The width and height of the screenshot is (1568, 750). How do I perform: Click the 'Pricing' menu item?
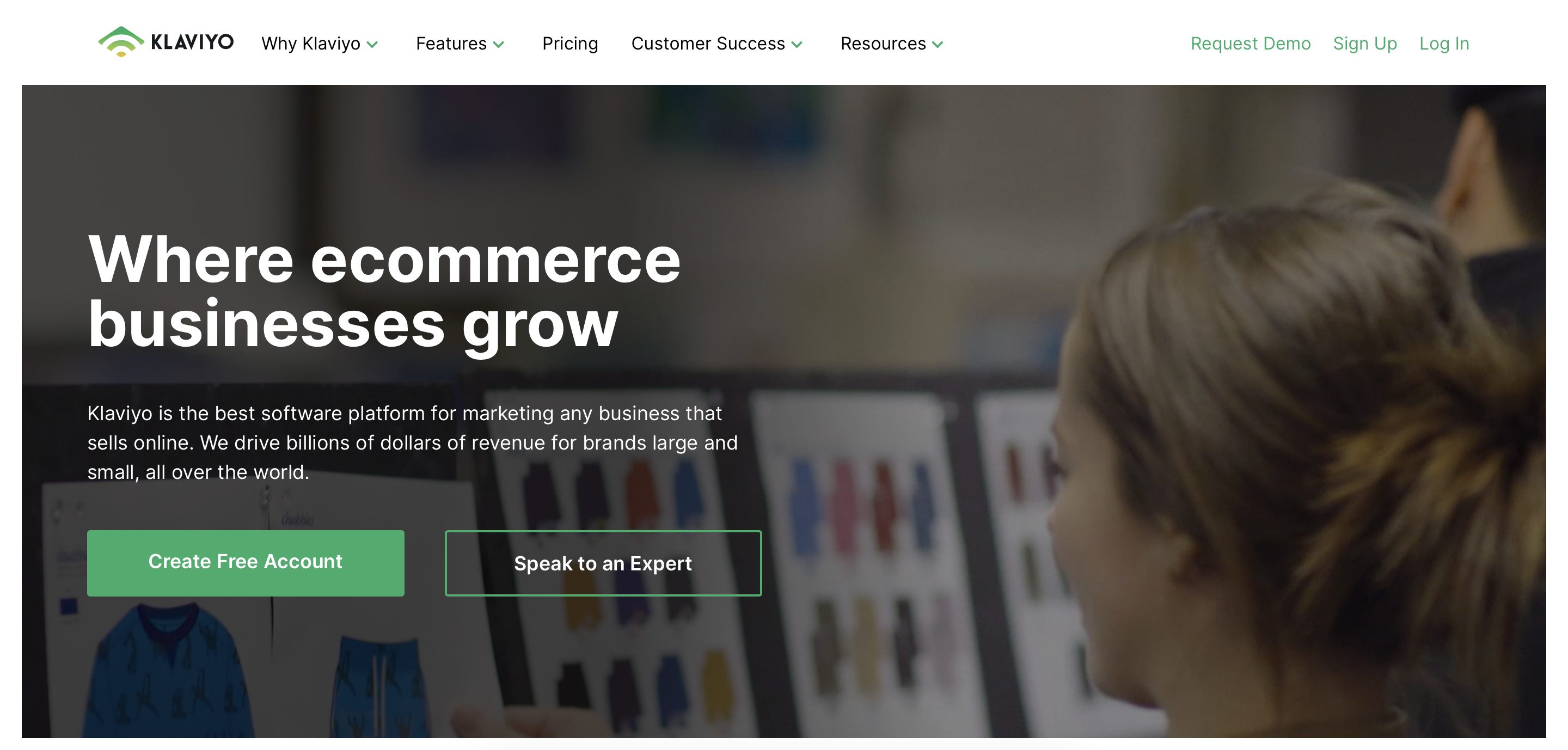coord(570,42)
